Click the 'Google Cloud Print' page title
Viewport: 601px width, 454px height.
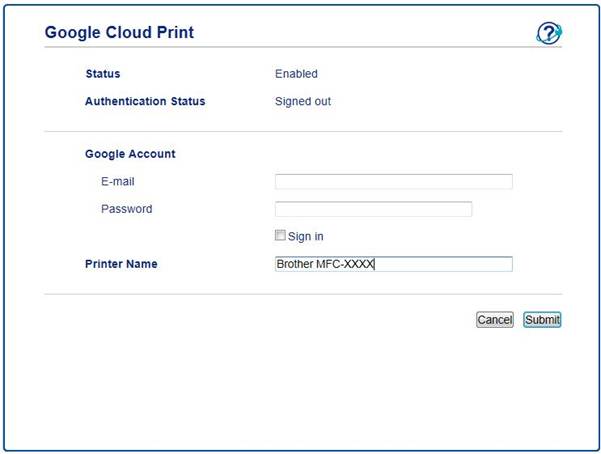[x=119, y=33]
